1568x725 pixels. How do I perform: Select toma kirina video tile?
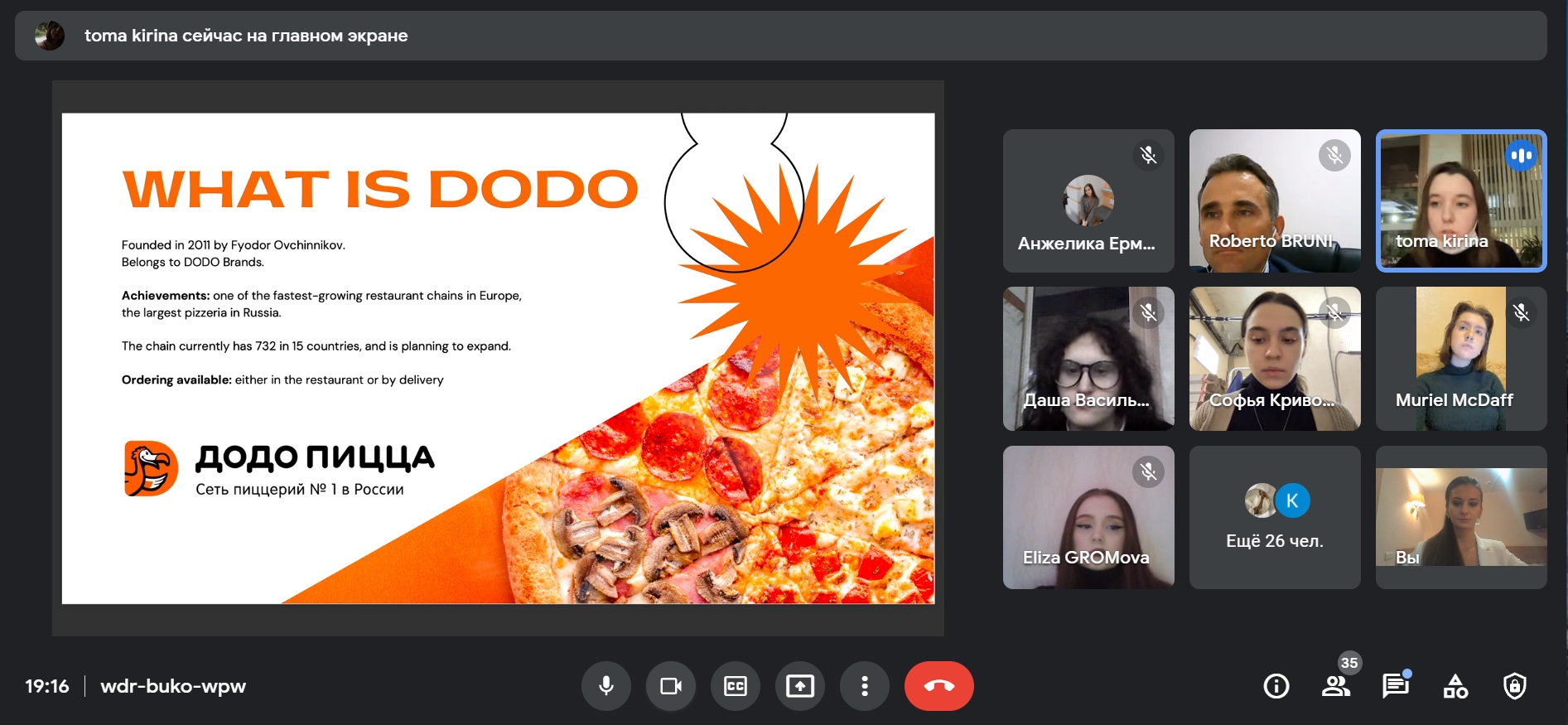(1461, 201)
